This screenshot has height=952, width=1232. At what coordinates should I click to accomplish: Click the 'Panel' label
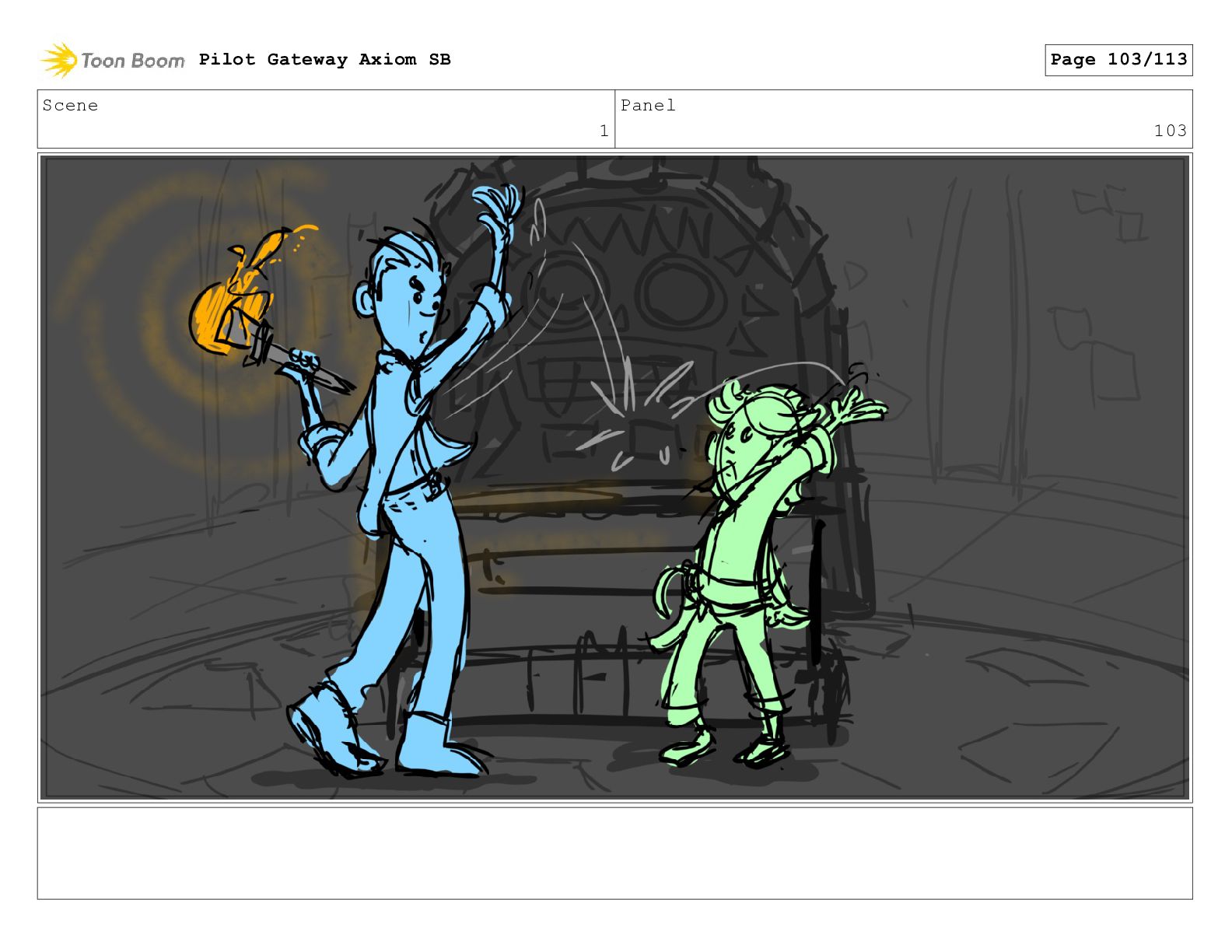(x=648, y=106)
